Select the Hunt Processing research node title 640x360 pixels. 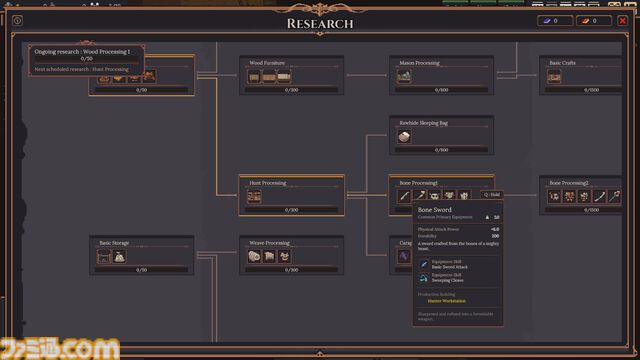pyautogui.click(x=268, y=183)
